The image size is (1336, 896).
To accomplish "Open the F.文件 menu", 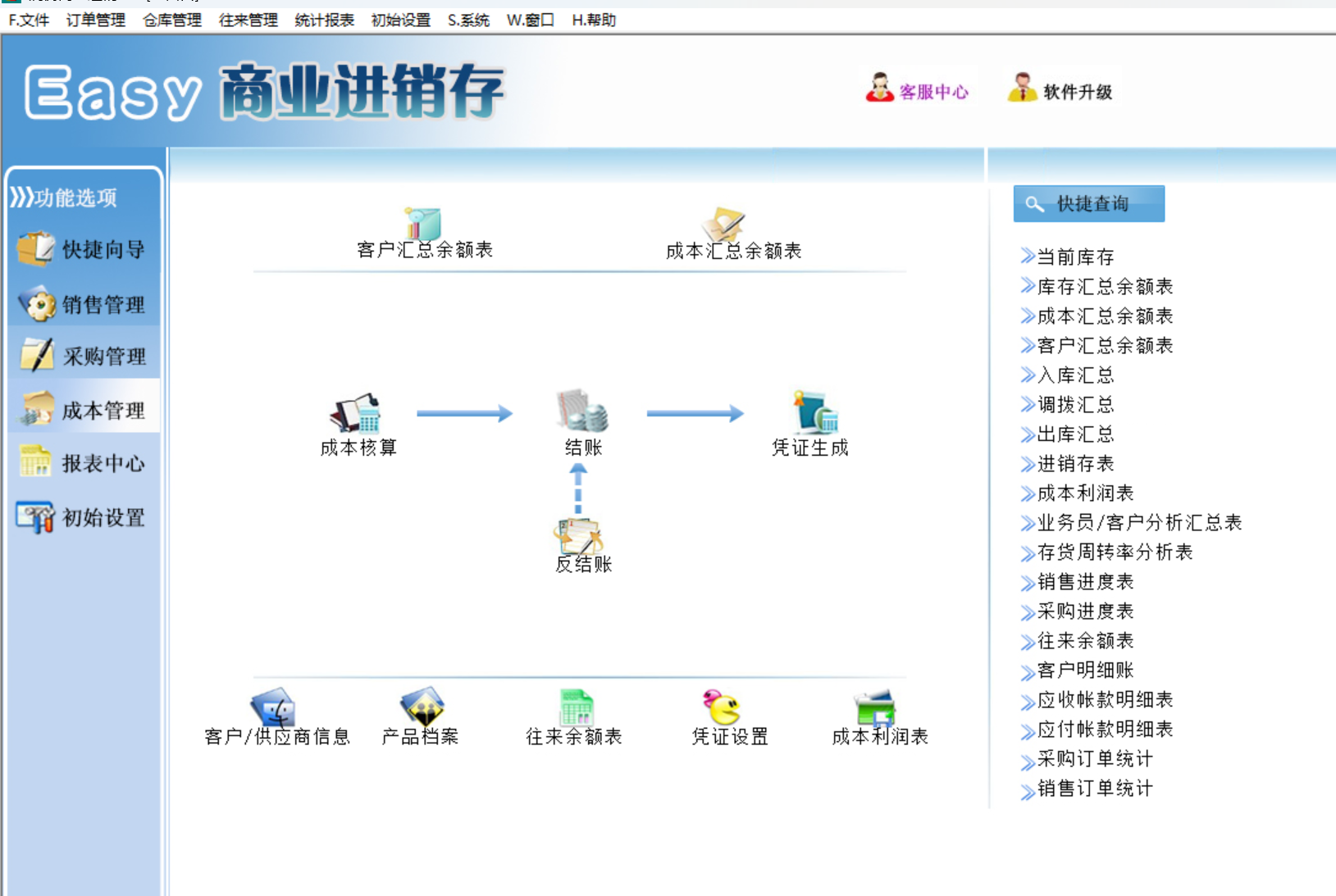I will click(x=29, y=20).
